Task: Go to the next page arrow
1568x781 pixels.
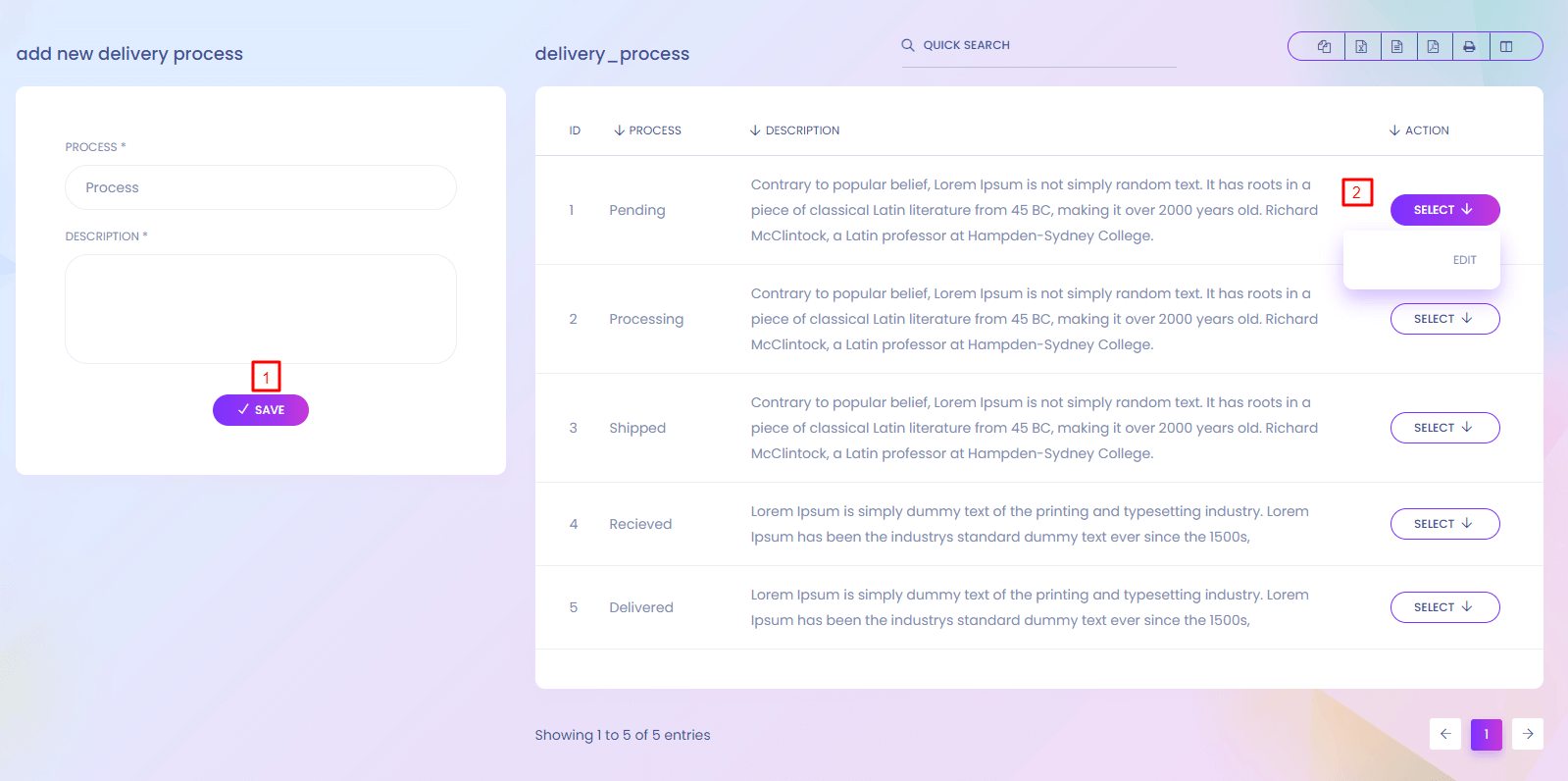Action: tap(1528, 734)
